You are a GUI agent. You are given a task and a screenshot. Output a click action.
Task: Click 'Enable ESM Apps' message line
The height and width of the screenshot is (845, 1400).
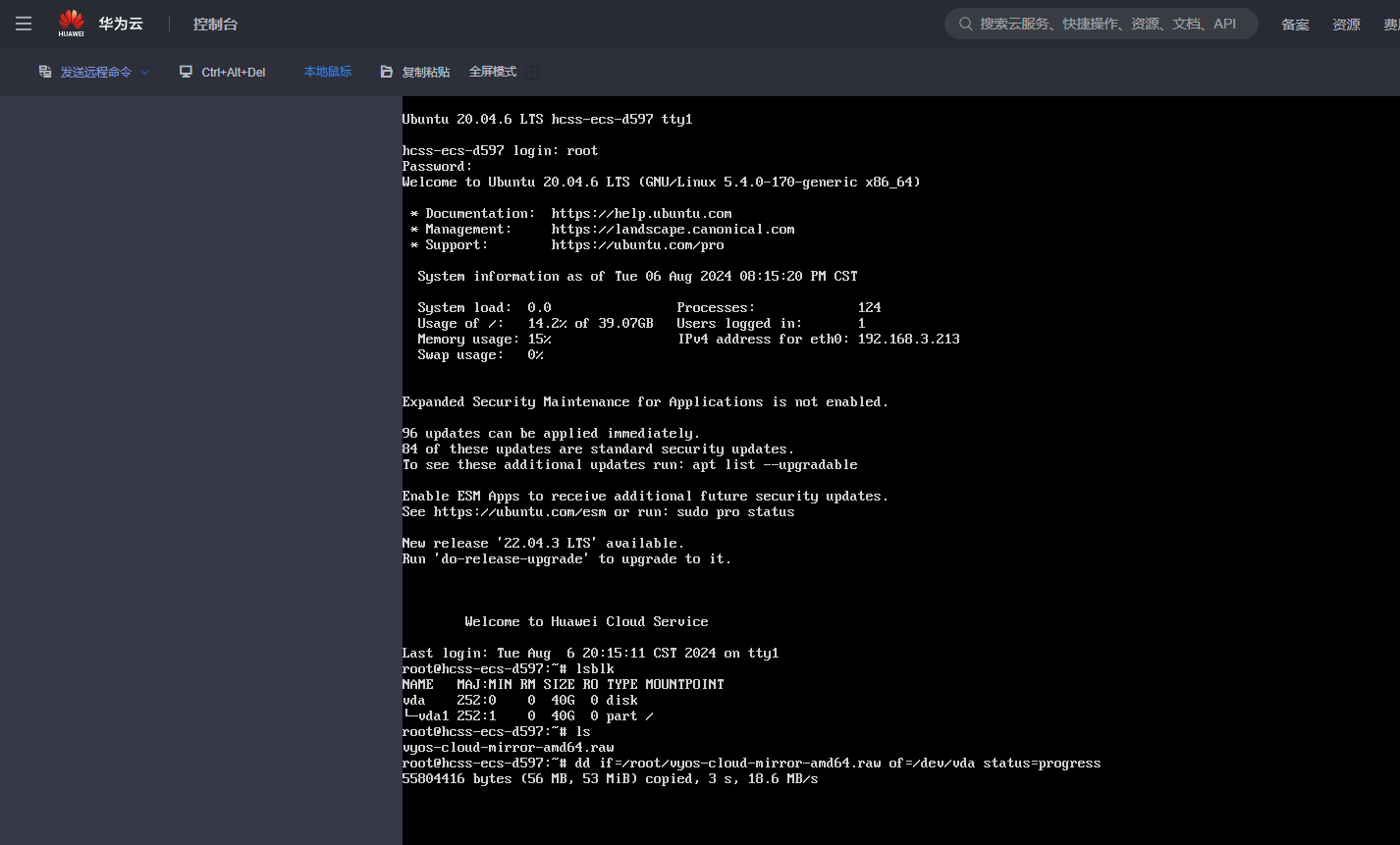coord(645,496)
